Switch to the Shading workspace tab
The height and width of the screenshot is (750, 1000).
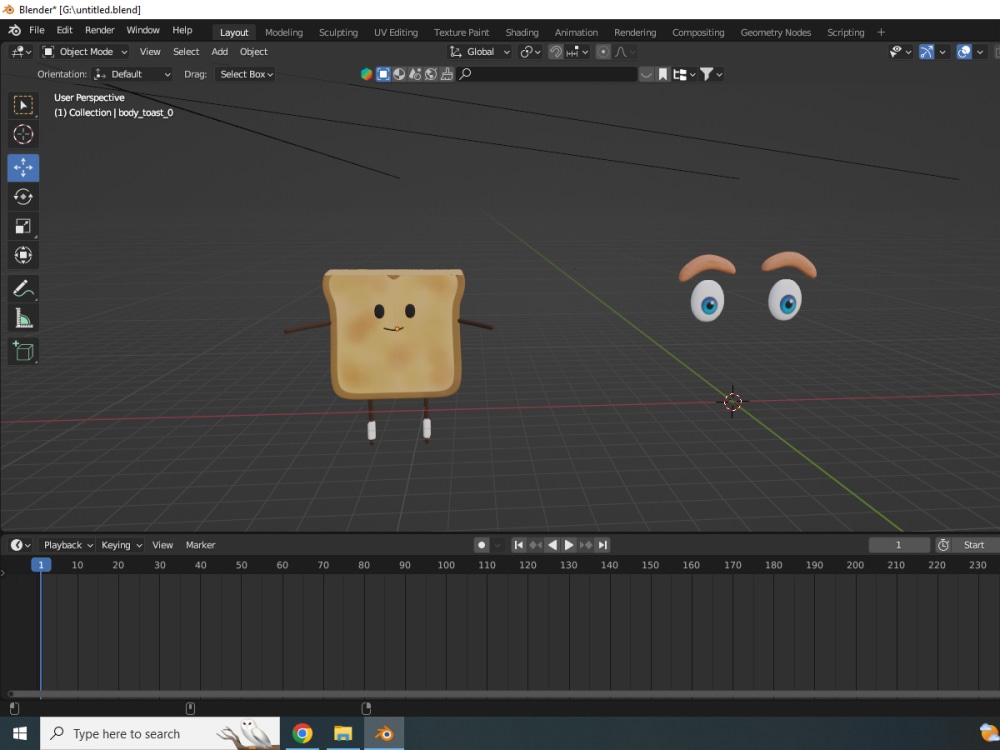coord(522,32)
